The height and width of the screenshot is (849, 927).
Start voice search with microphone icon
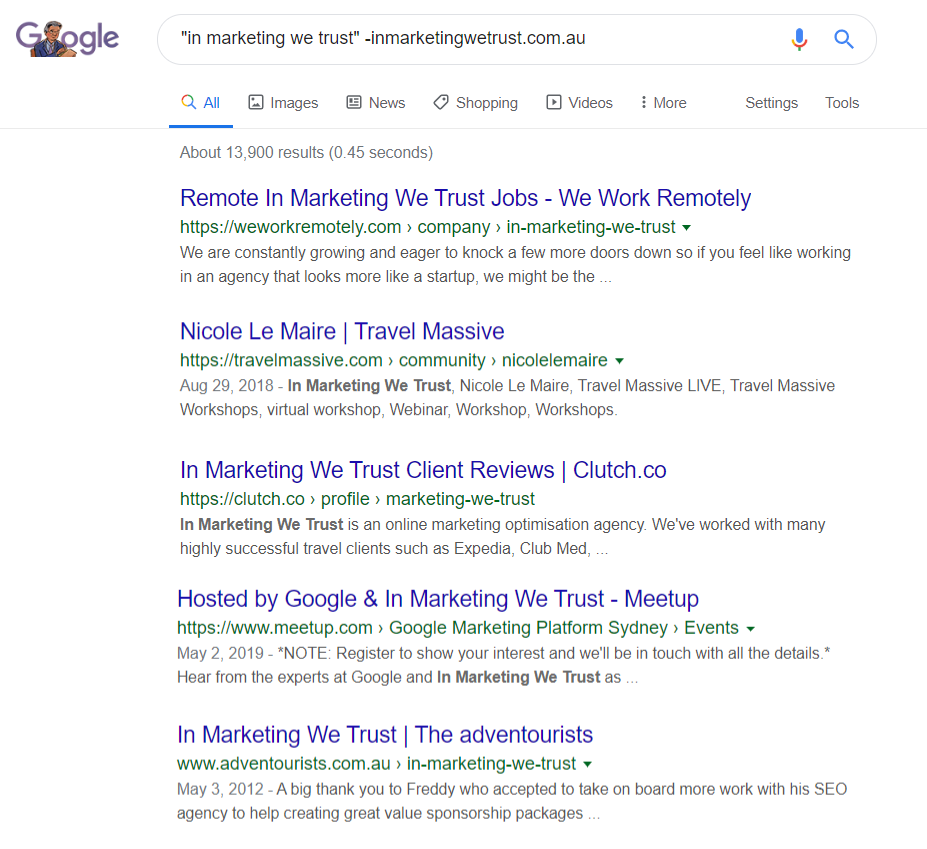point(799,39)
